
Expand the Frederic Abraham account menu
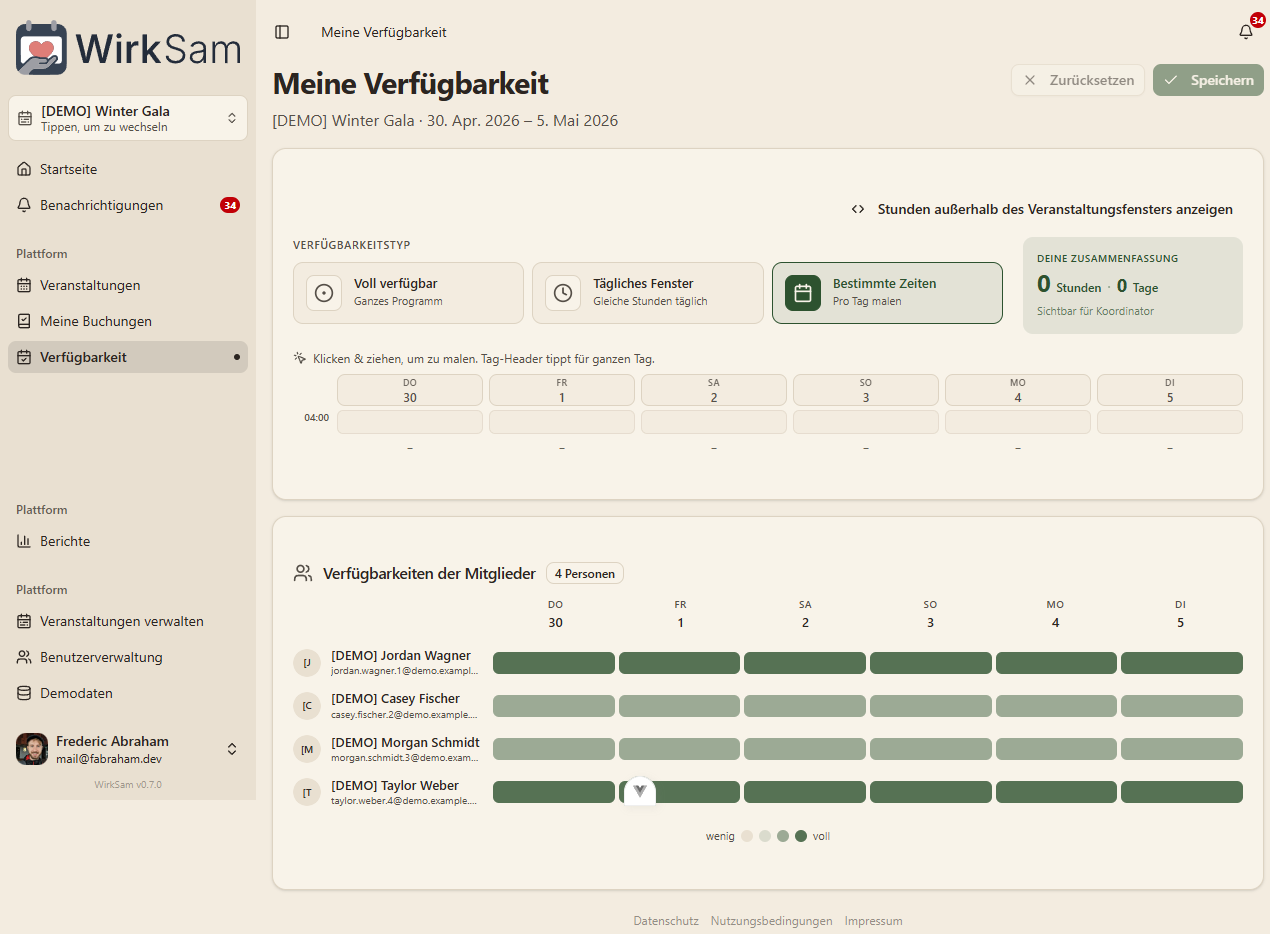click(x=128, y=749)
